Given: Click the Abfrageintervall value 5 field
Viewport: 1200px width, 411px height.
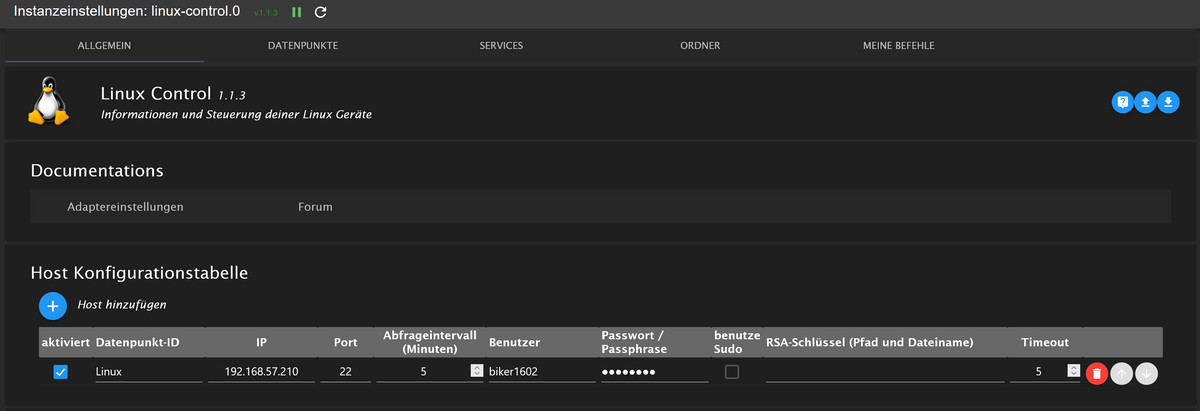Looking at the screenshot, I should (423, 372).
